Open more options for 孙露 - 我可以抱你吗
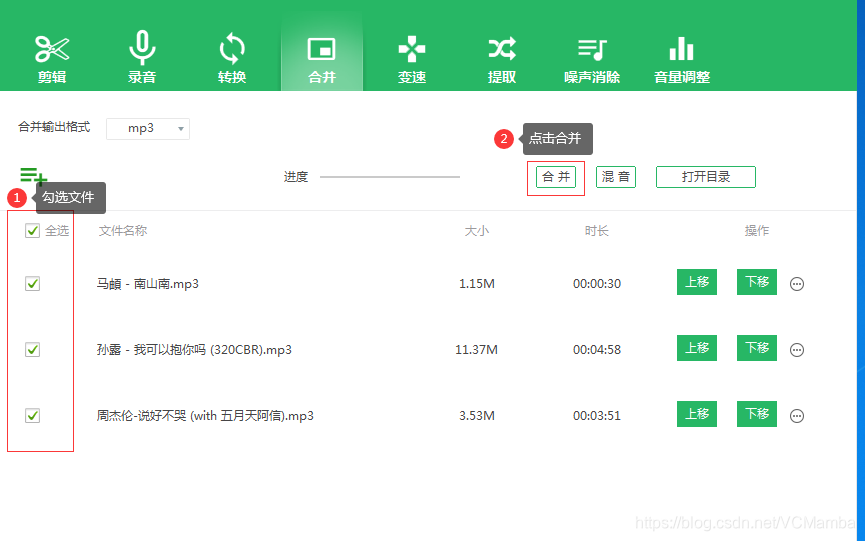 click(797, 350)
